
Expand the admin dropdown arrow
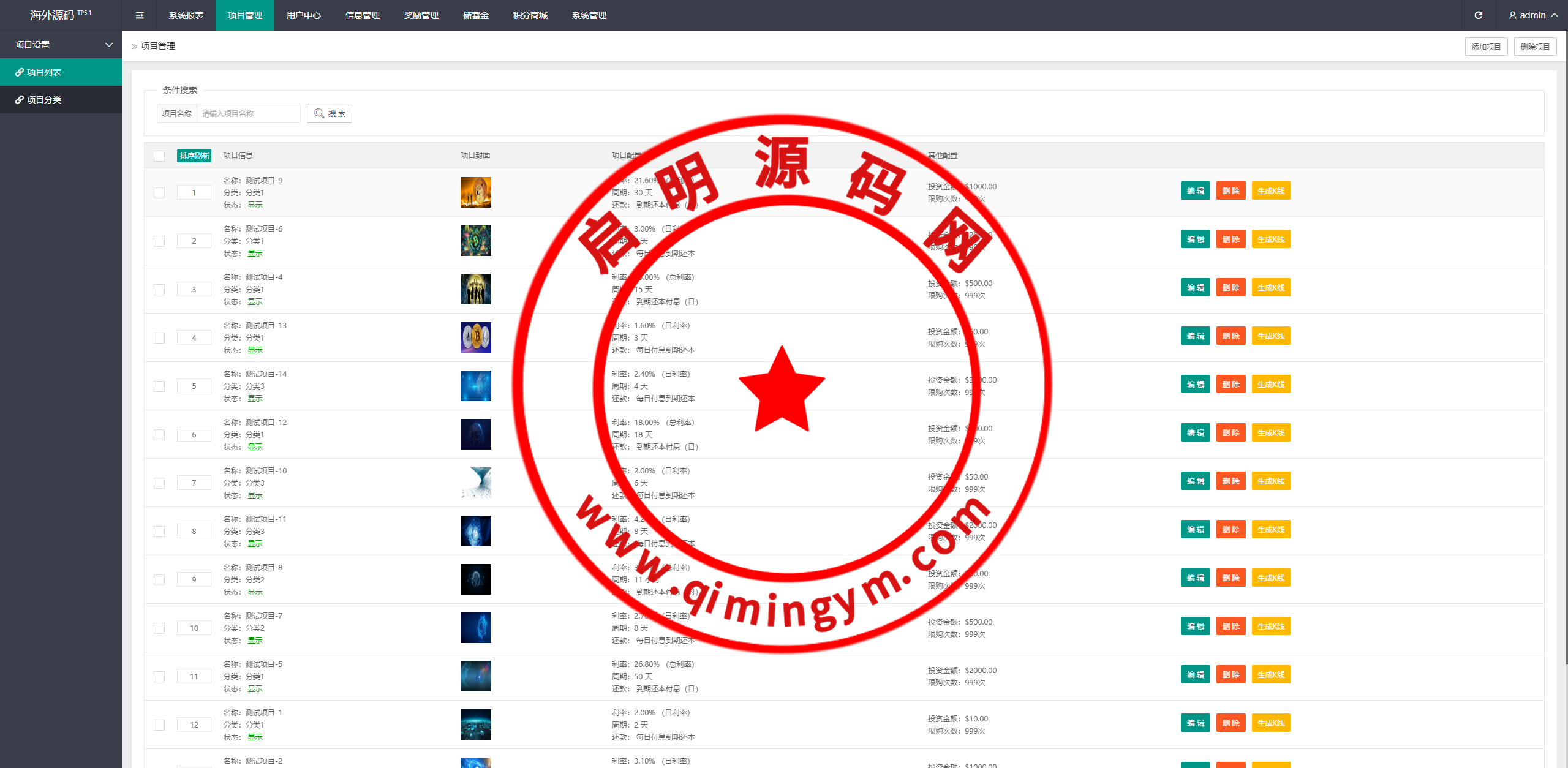click(x=1555, y=15)
